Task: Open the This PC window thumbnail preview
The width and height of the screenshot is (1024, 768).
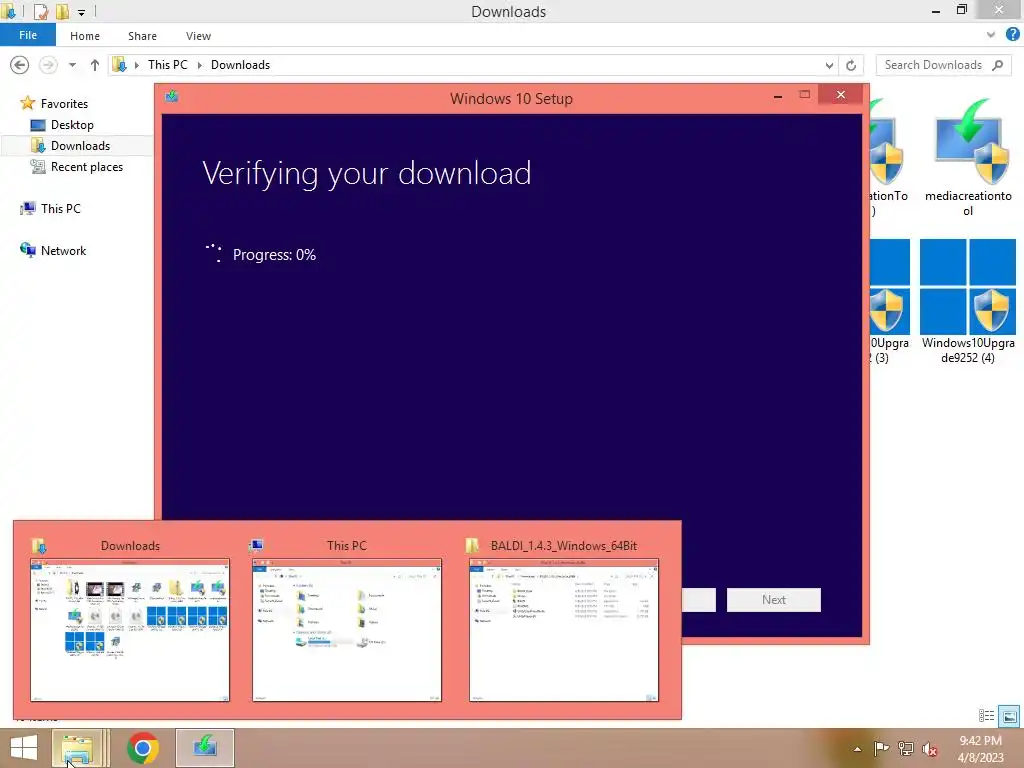Action: click(x=347, y=630)
